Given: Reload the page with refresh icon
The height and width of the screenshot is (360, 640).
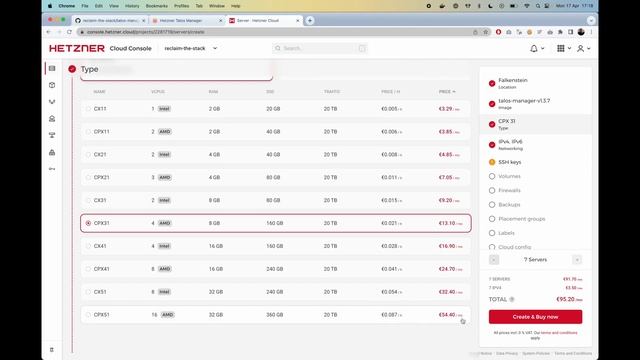Looking at the screenshot, I should coord(69,32).
